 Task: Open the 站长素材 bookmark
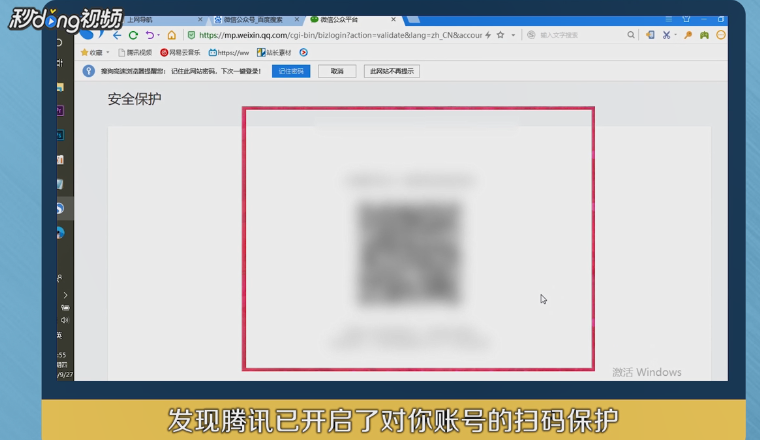coord(274,52)
